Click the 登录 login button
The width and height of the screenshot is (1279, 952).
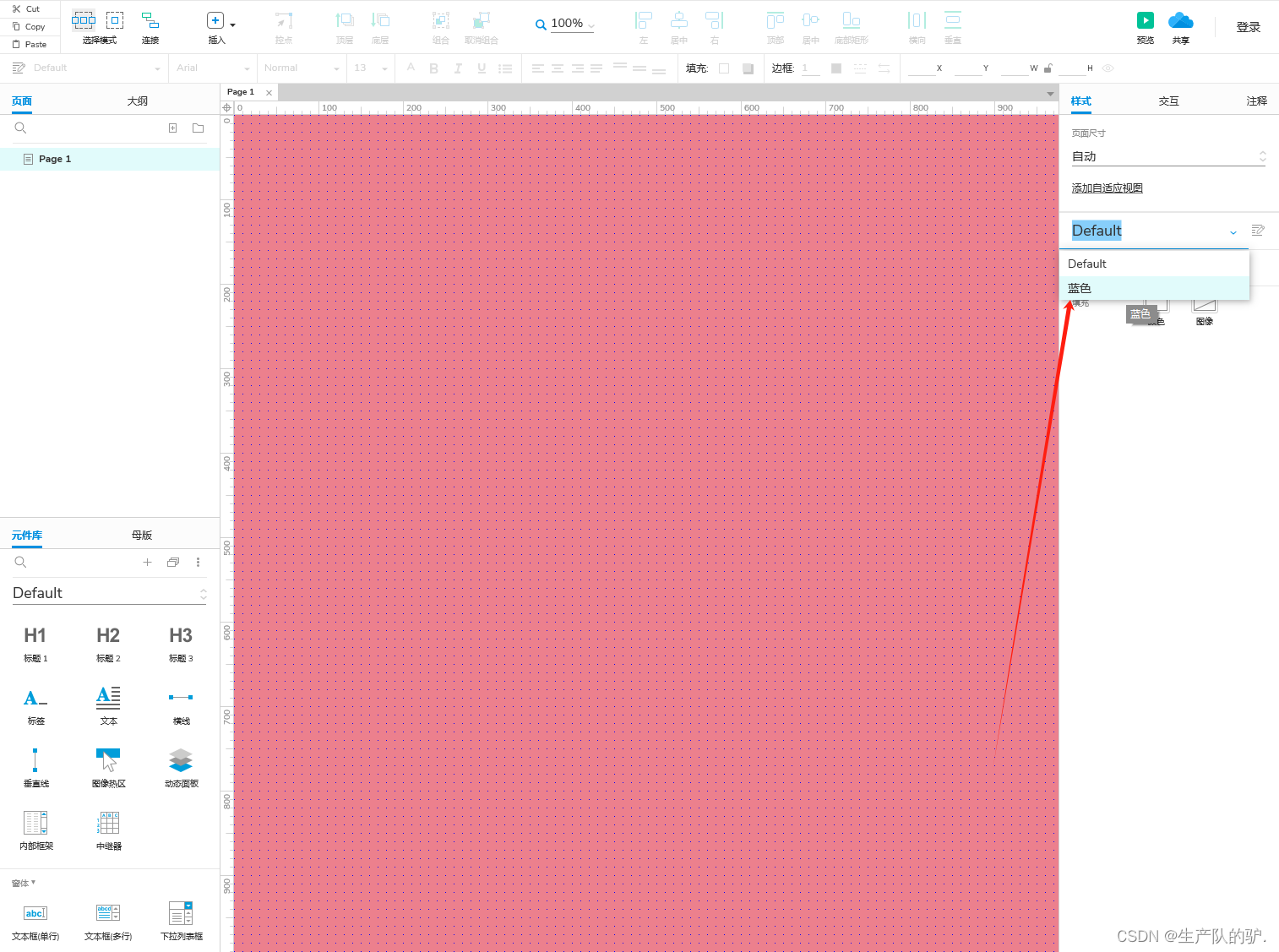coord(1249,27)
